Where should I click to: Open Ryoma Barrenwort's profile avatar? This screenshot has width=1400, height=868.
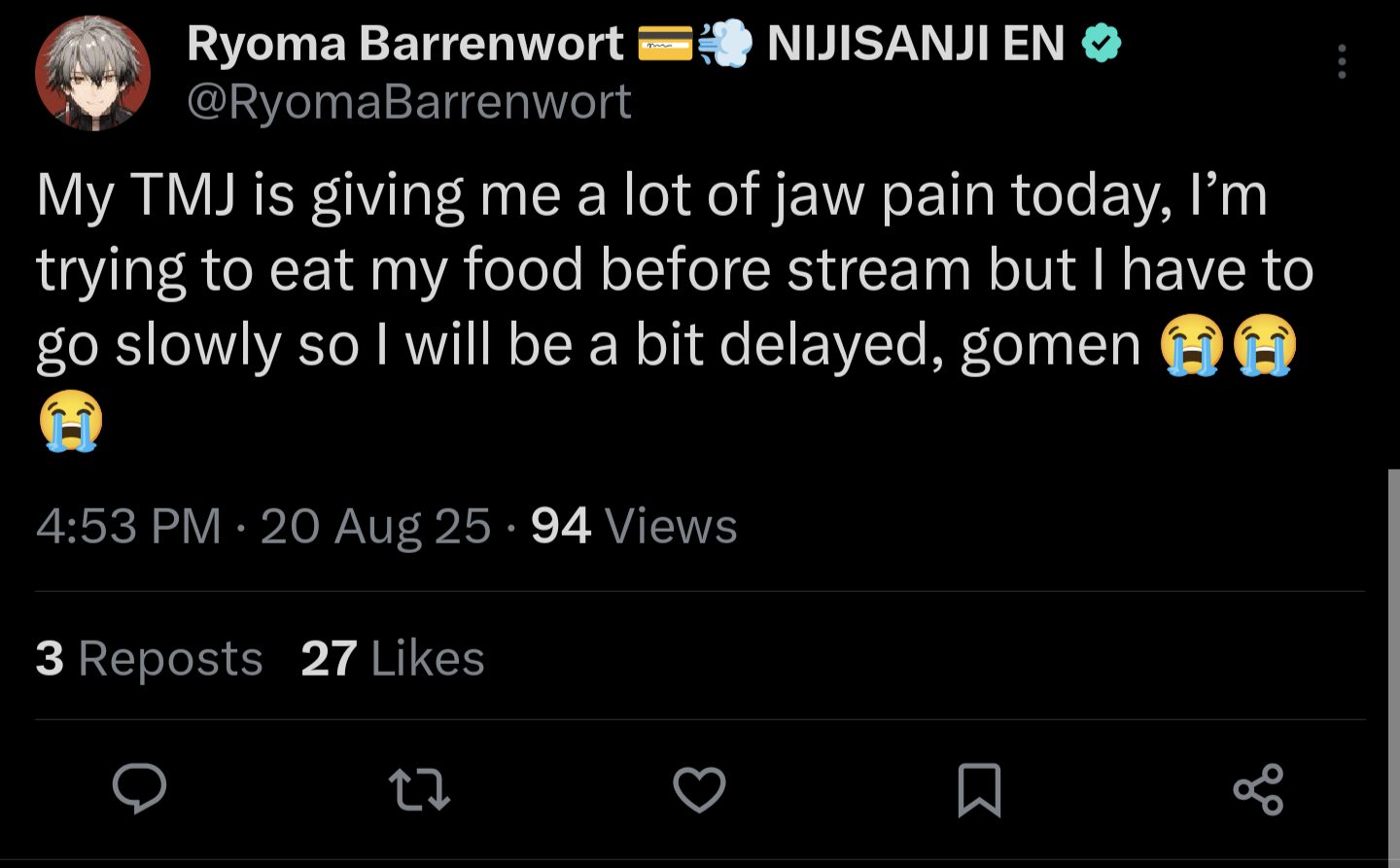[x=93, y=73]
